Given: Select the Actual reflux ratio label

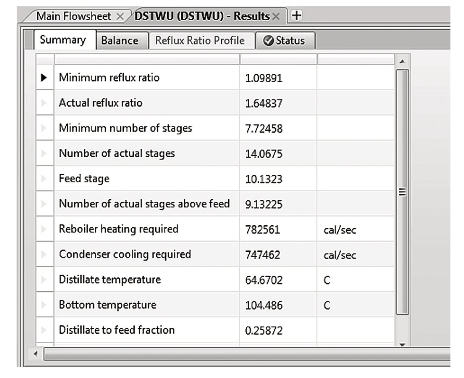Looking at the screenshot, I should (x=101, y=103).
